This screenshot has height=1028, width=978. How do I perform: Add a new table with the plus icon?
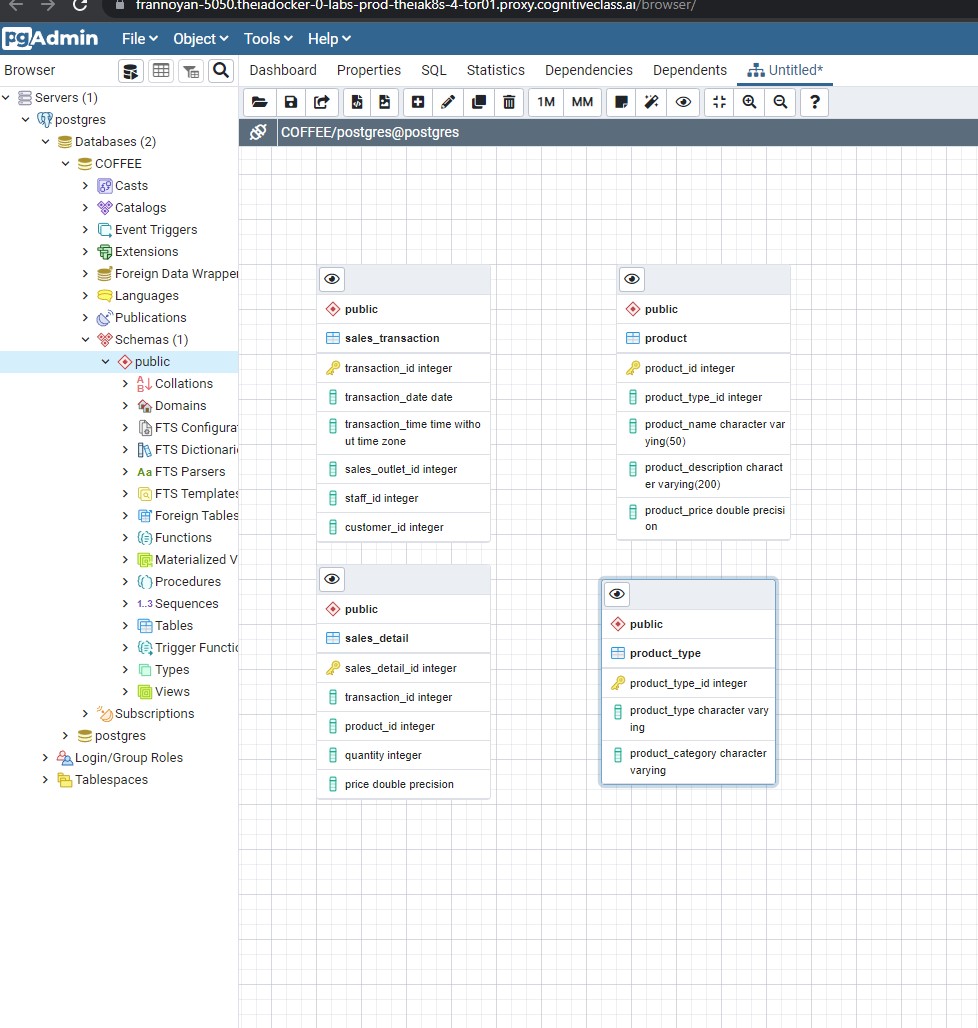418,102
